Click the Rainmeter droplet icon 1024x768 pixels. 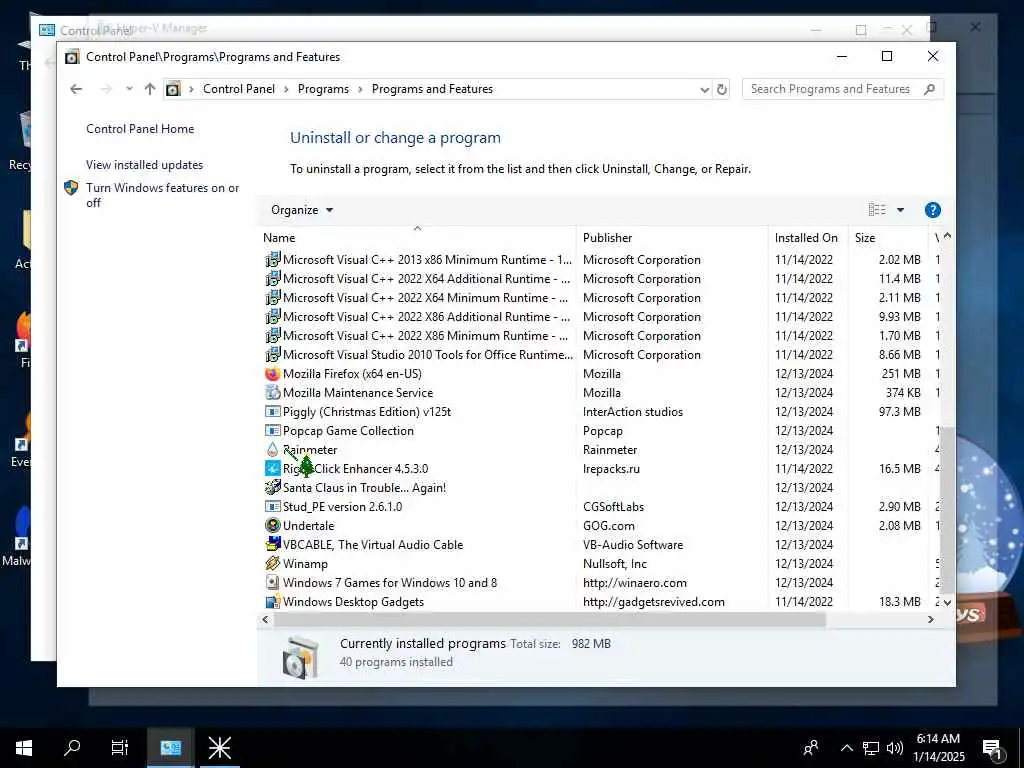click(272, 450)
